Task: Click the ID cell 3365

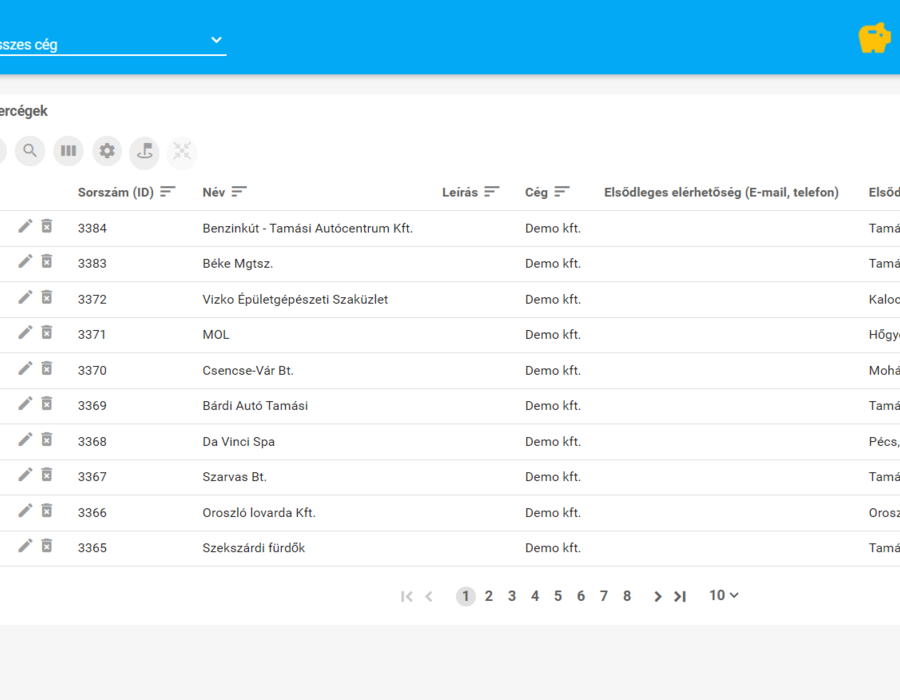Action: pyautogui.click(x=92, y=548)
